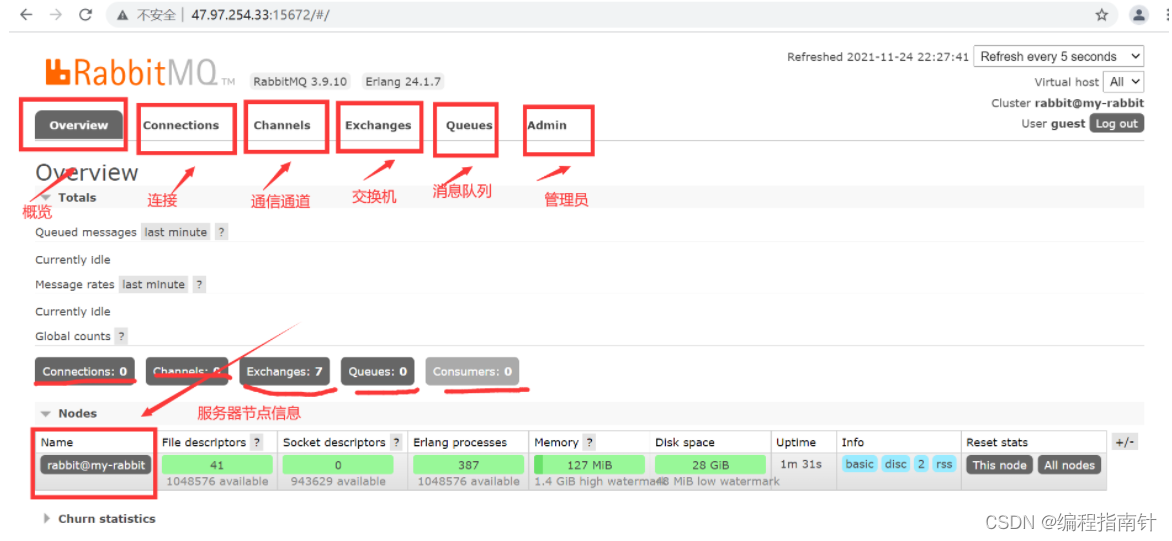Open help for Socket descriptors column
The width and height of the screenshot is (1172, 541).
point(396,442)
